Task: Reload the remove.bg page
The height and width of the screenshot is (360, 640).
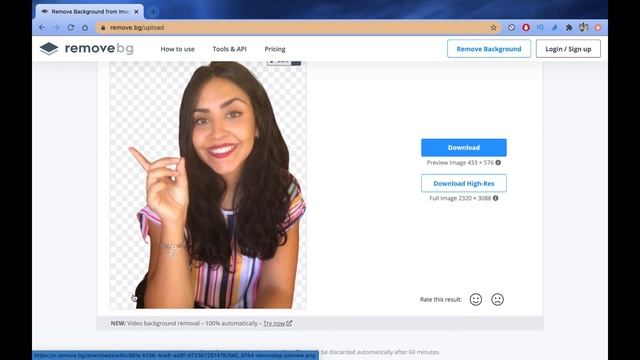Action: click(71, 27)
